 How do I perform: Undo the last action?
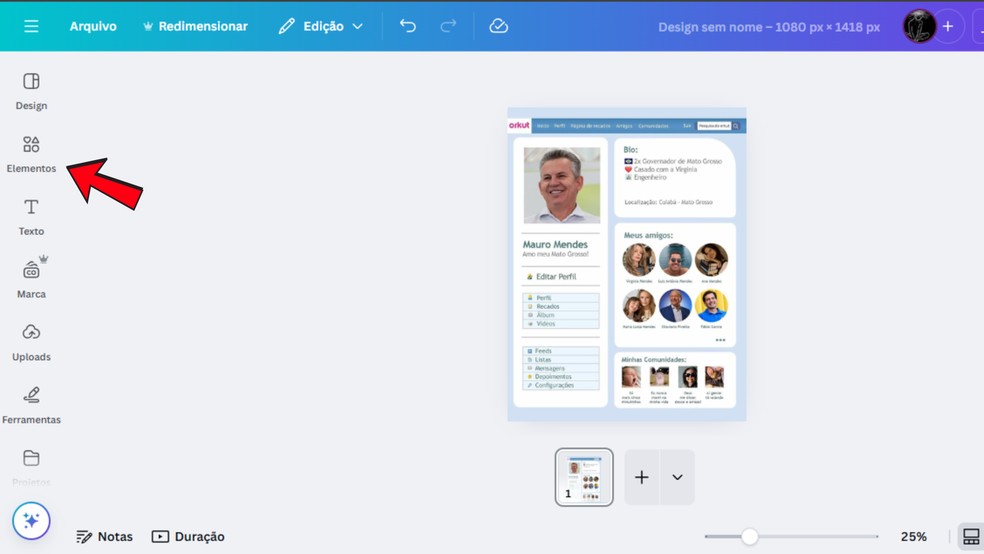click(408, 26)
